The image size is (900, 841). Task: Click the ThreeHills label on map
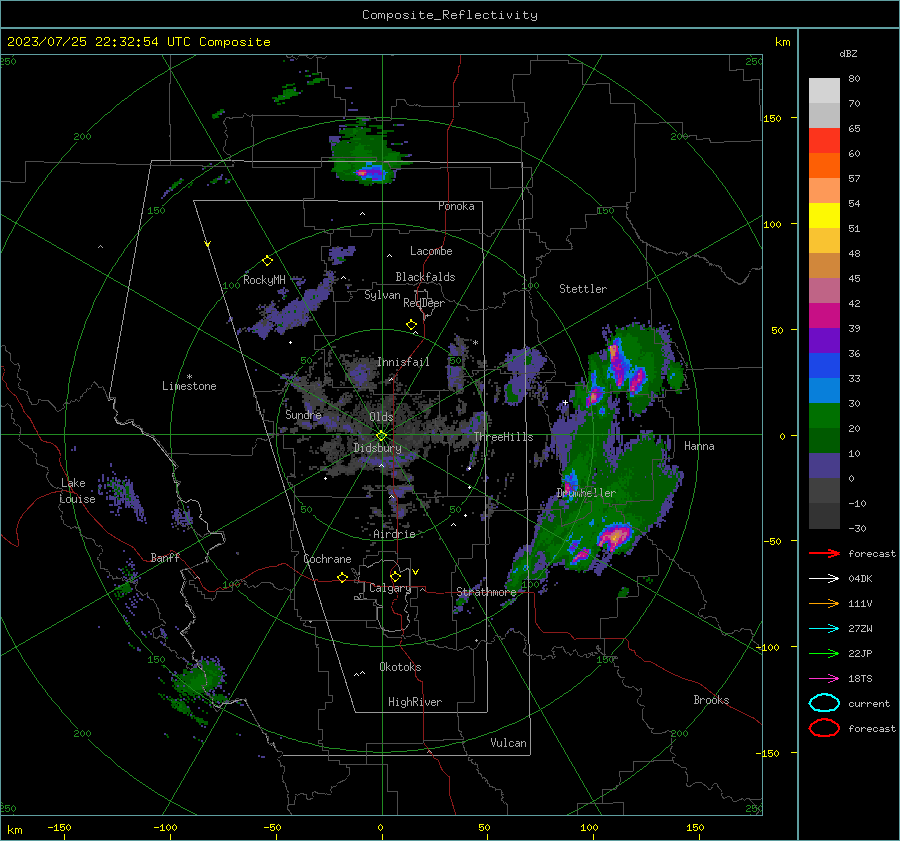click(503, 437)
